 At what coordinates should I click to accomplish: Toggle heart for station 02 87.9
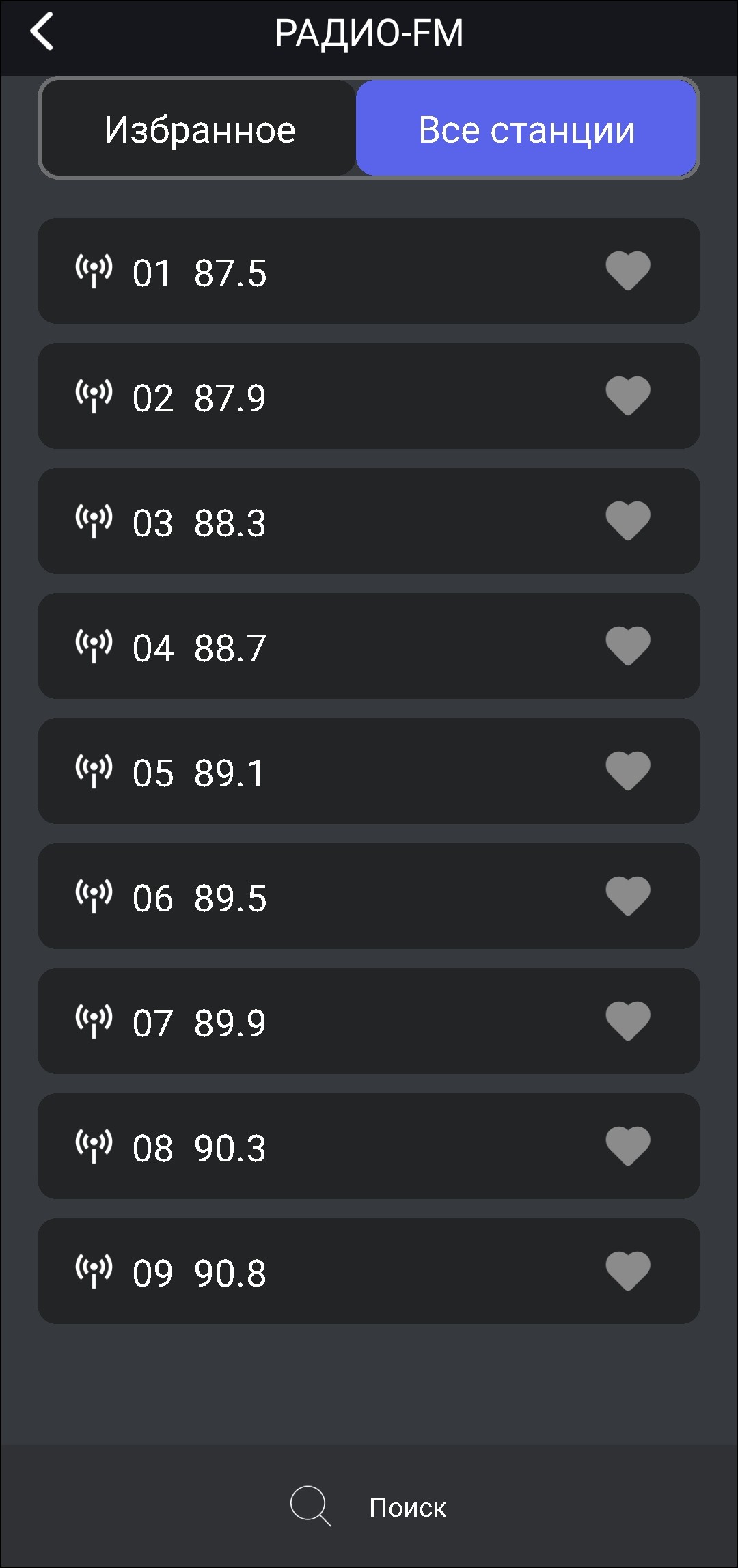point(627,396)
